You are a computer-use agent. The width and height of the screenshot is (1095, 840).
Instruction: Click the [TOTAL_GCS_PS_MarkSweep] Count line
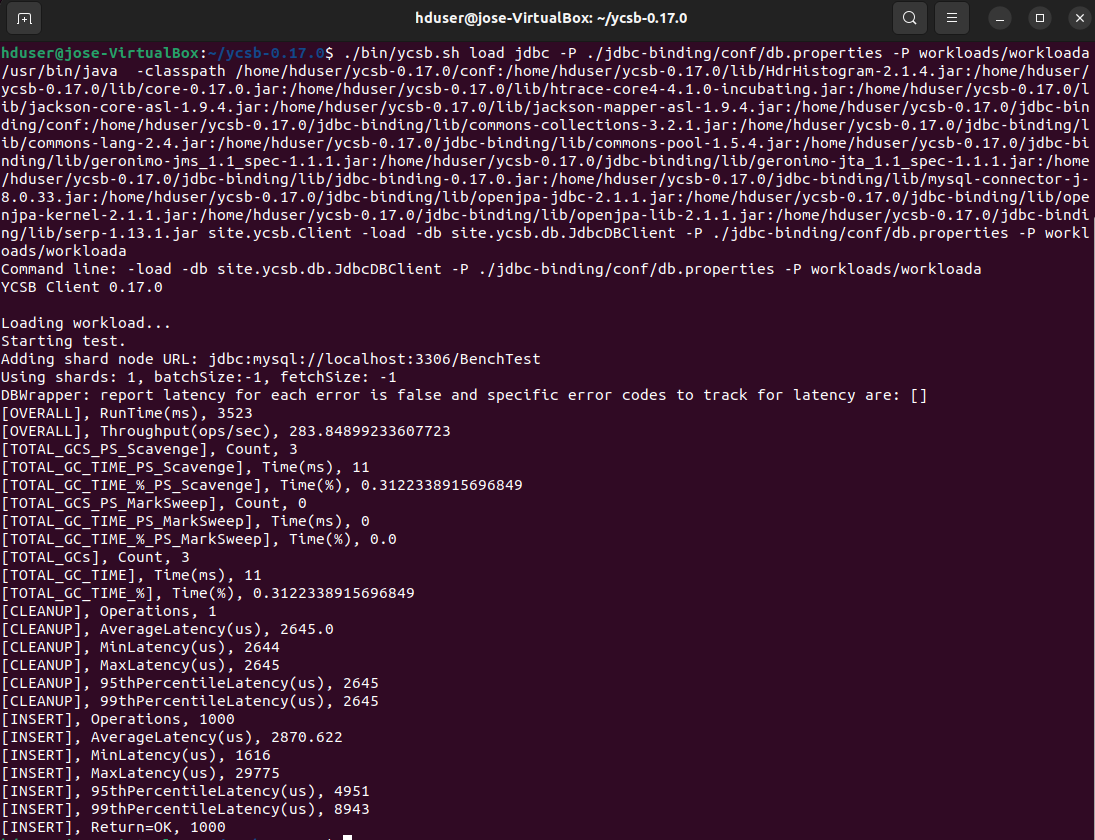(154, 503)
